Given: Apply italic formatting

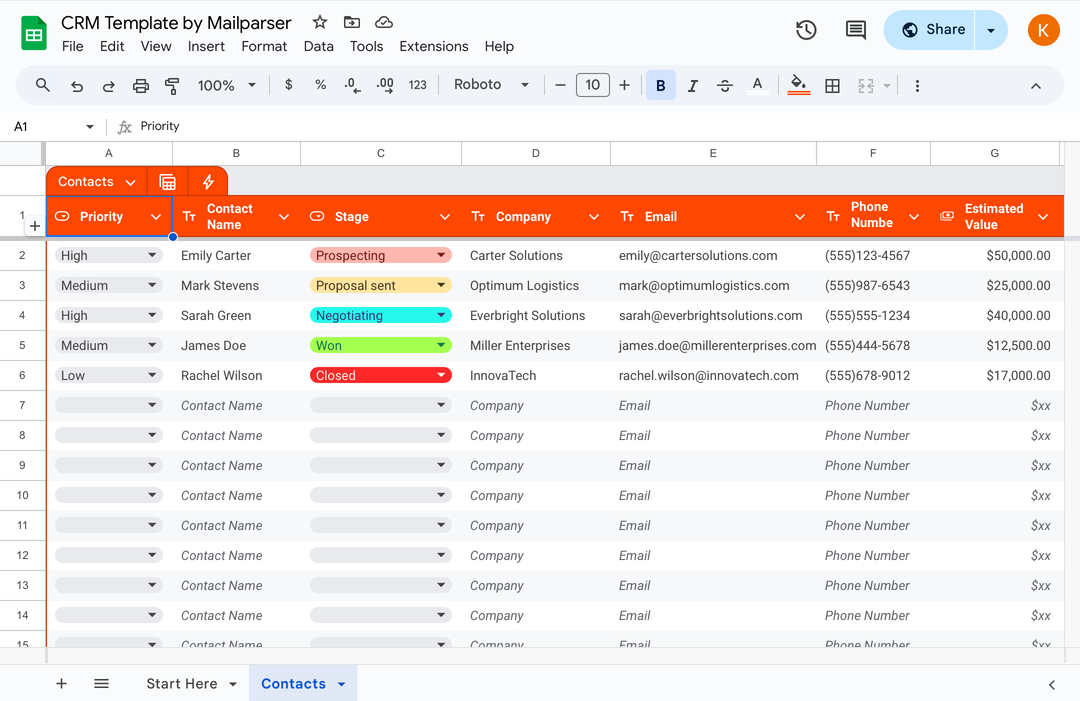Looking at the screenshot, I should click(693, 85).
